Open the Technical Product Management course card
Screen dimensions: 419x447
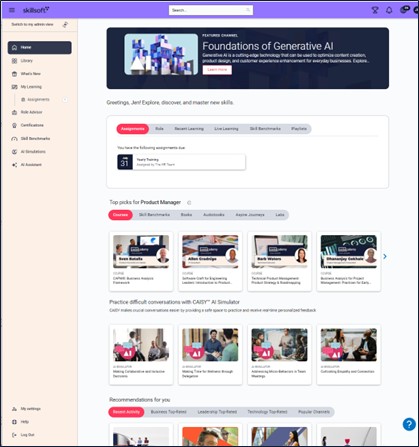tap(280, 261)
